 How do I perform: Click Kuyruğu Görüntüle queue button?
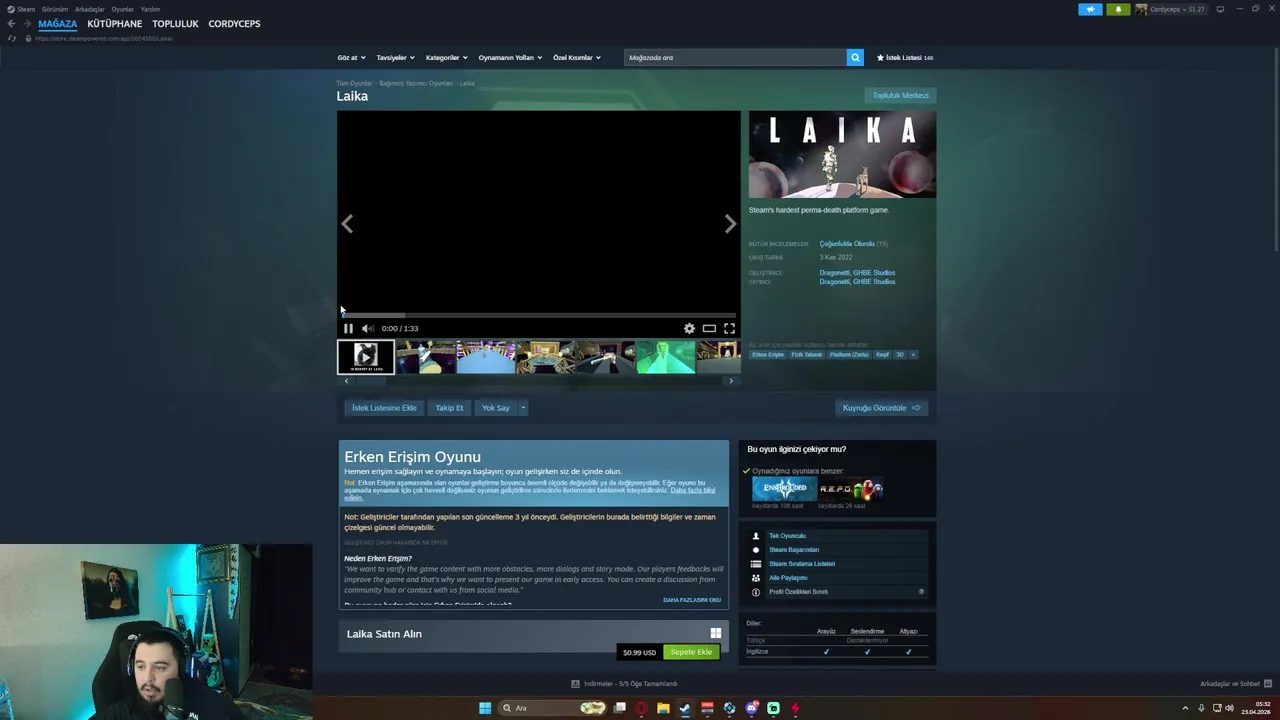click(882, 407)
